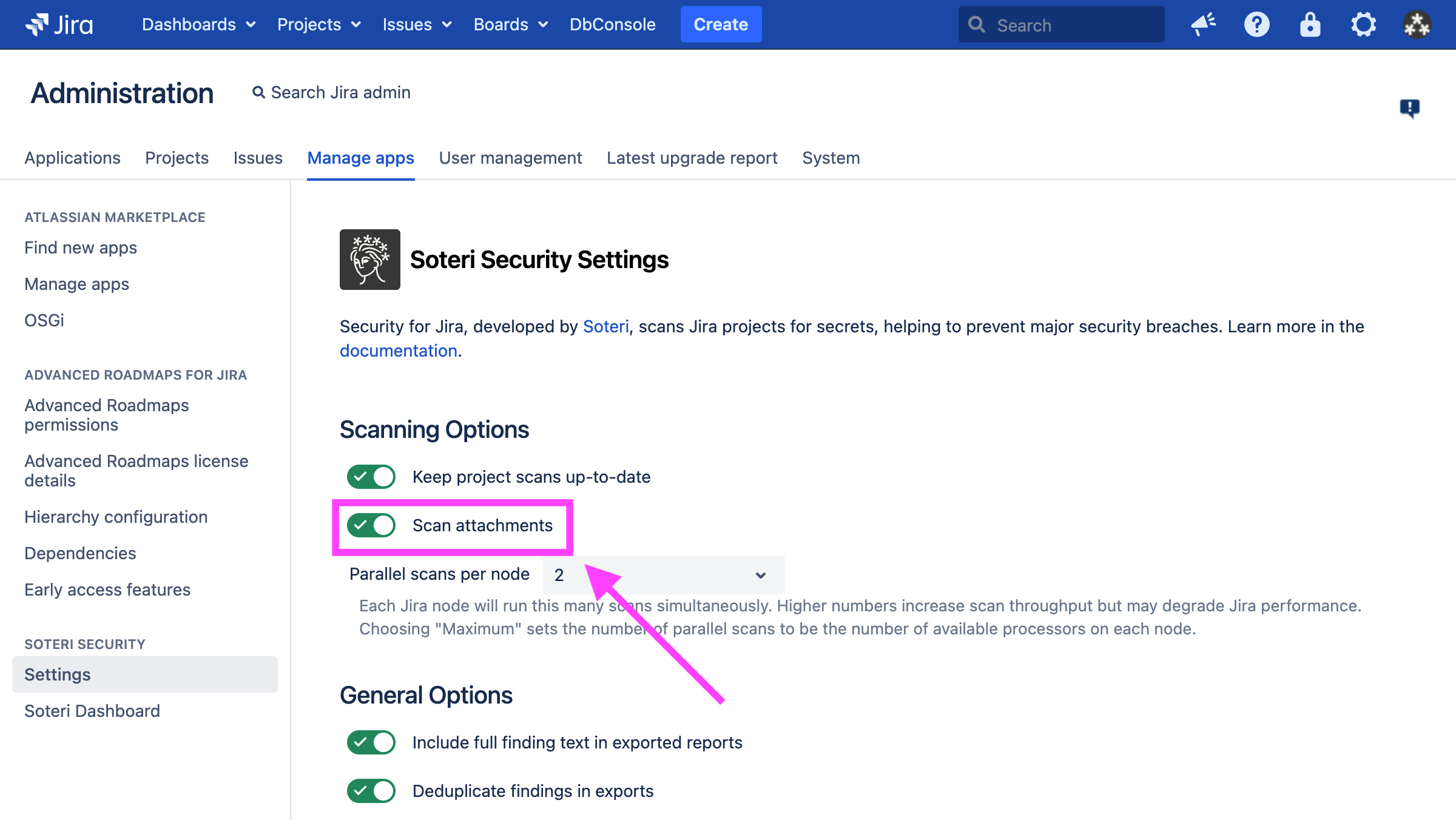Toggle off Keep project scans up-to-date
The height and width of the screenshot is (820, 1456).
pyautogui.click(x=371, y=477)
